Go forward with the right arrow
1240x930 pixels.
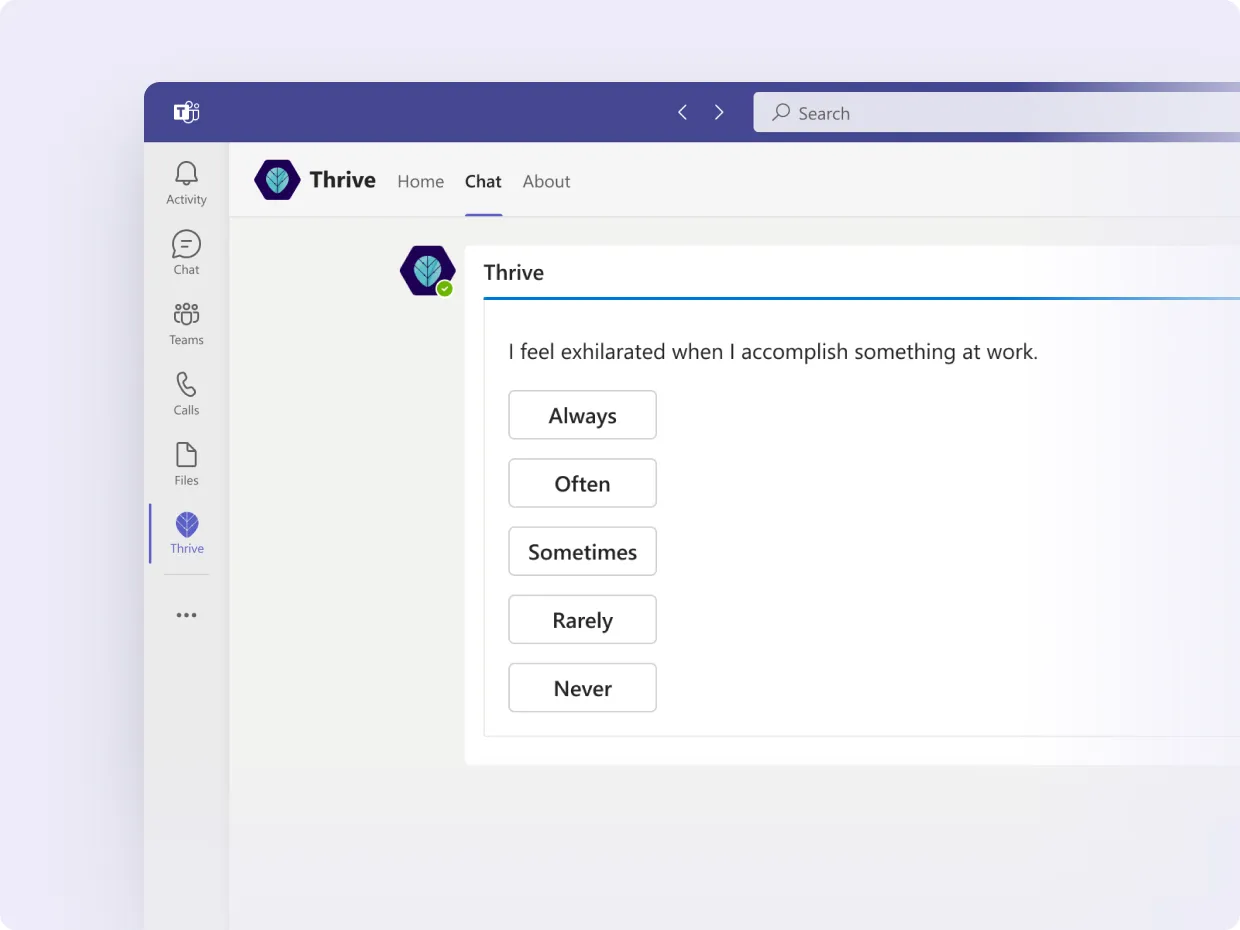pos(719,112)
